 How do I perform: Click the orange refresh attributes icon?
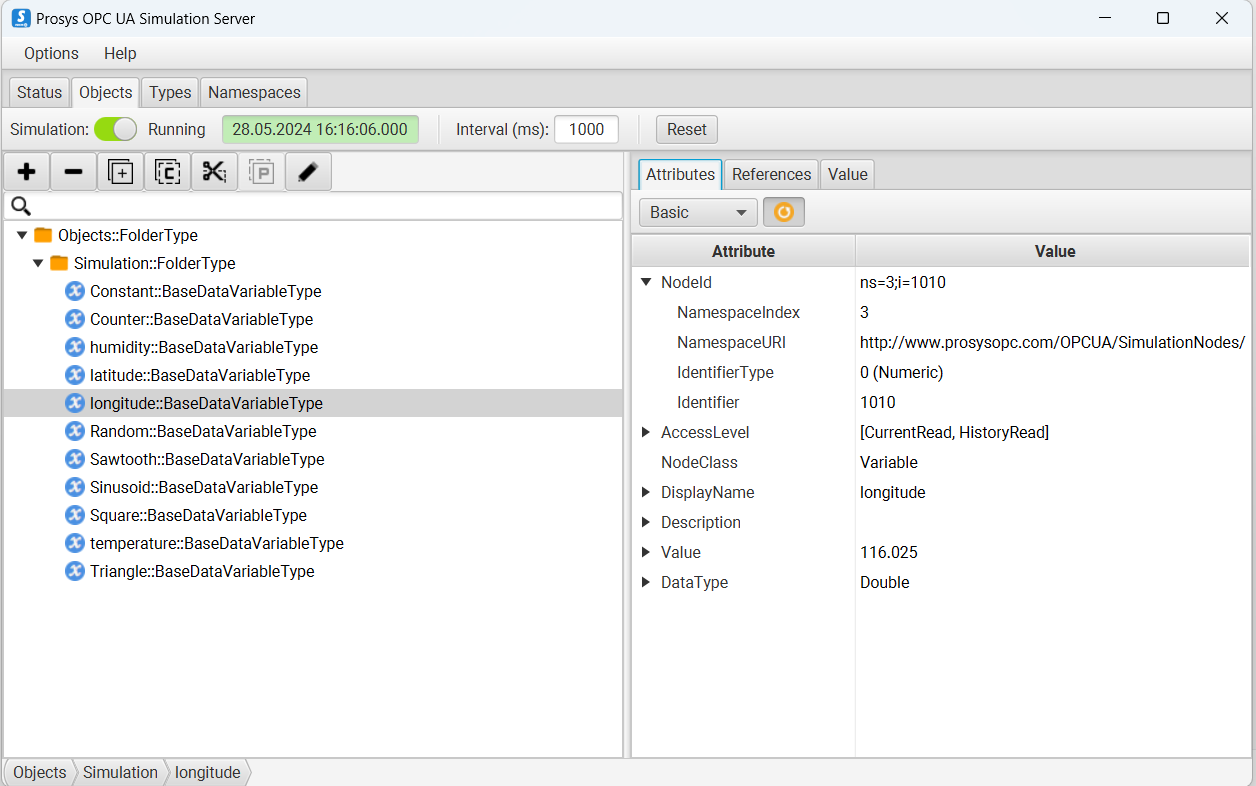[784, 212]
